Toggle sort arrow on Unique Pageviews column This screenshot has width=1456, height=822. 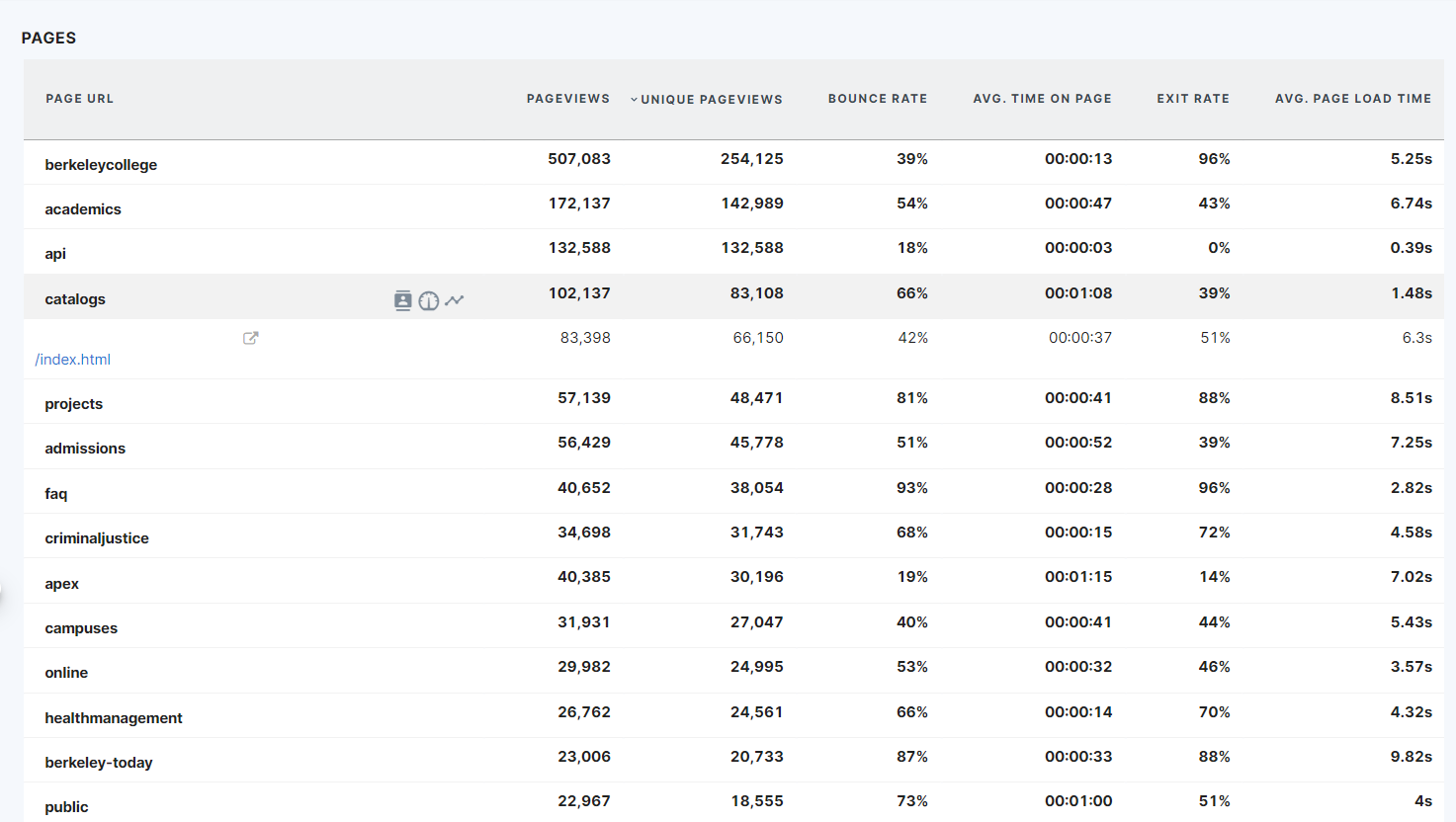(634, 100)
